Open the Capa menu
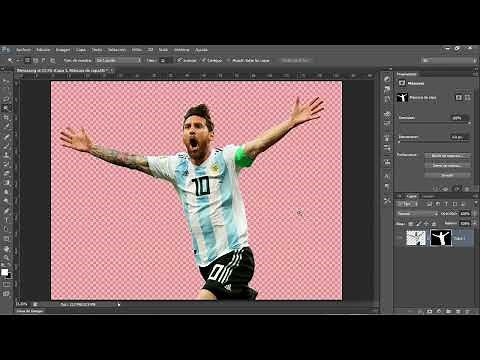Image resolution: width=480 pixels, height=360 pixels. (81, 50)
